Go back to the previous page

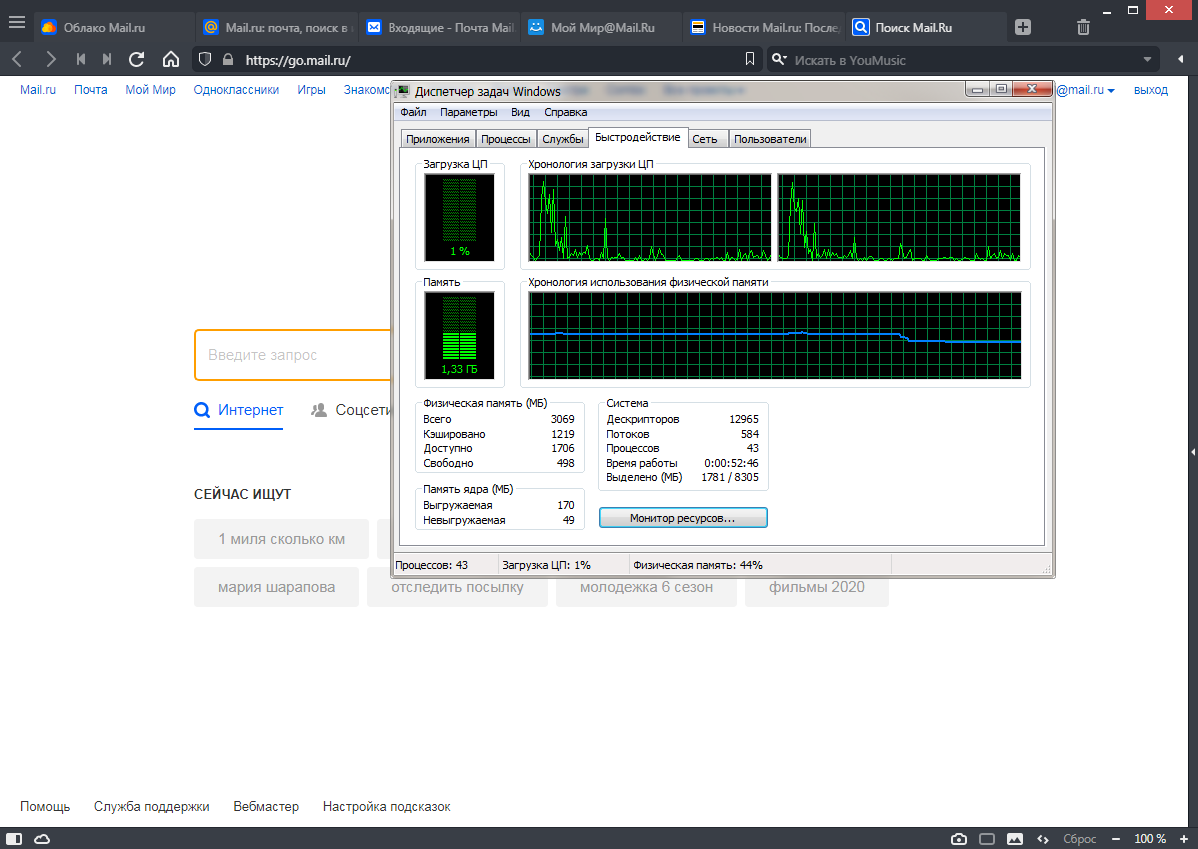18,60
